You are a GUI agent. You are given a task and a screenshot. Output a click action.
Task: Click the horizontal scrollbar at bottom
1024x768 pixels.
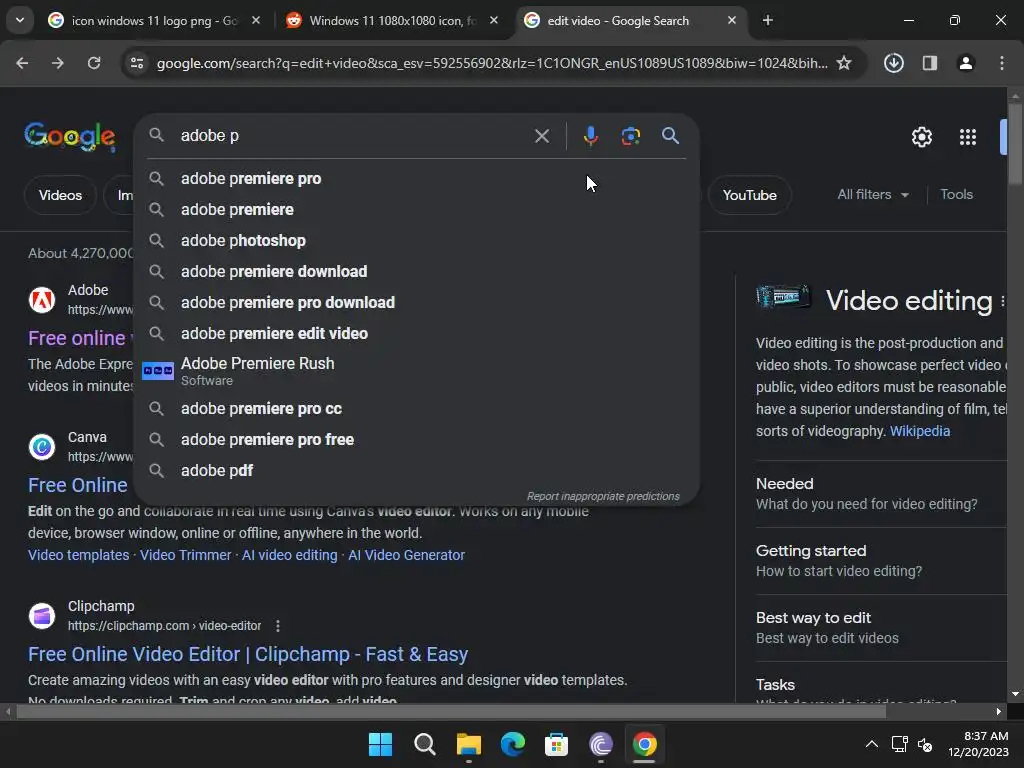point(451,711)
